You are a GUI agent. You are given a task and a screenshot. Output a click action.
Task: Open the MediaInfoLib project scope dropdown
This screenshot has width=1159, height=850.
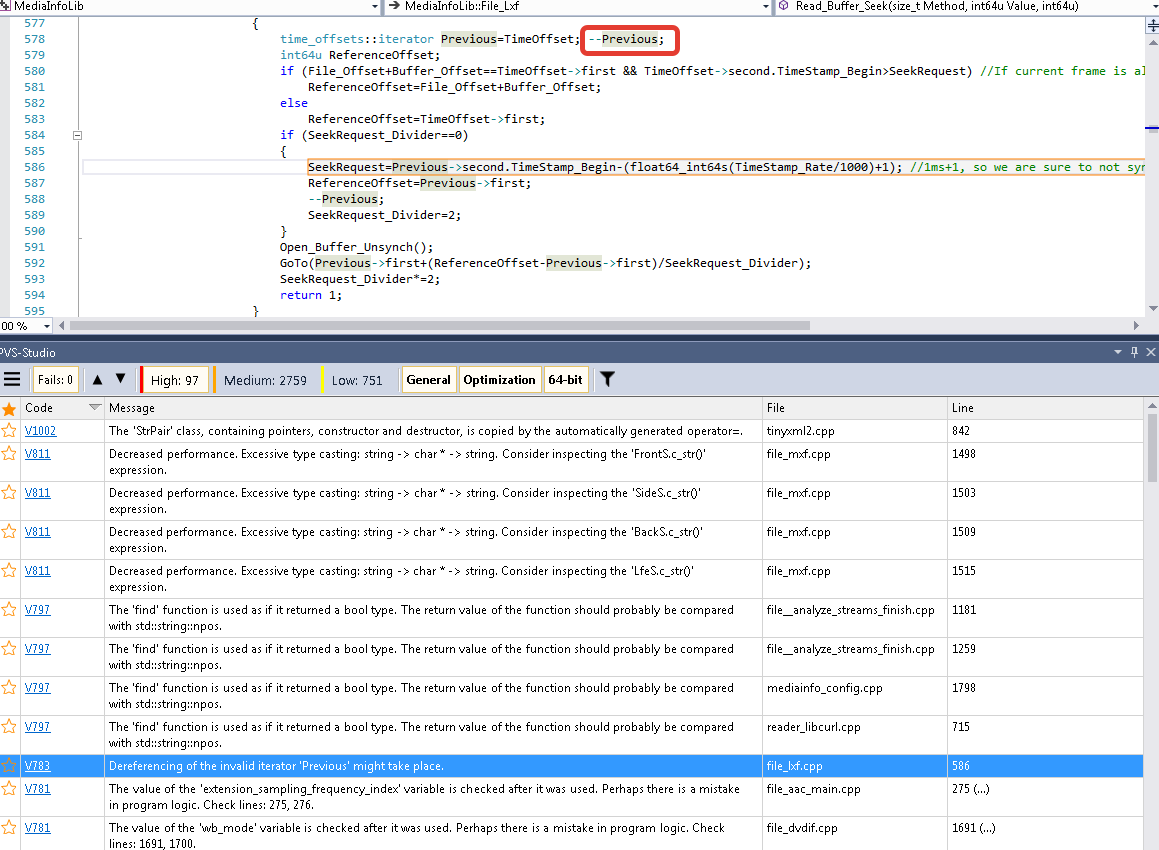click(374, 6)
